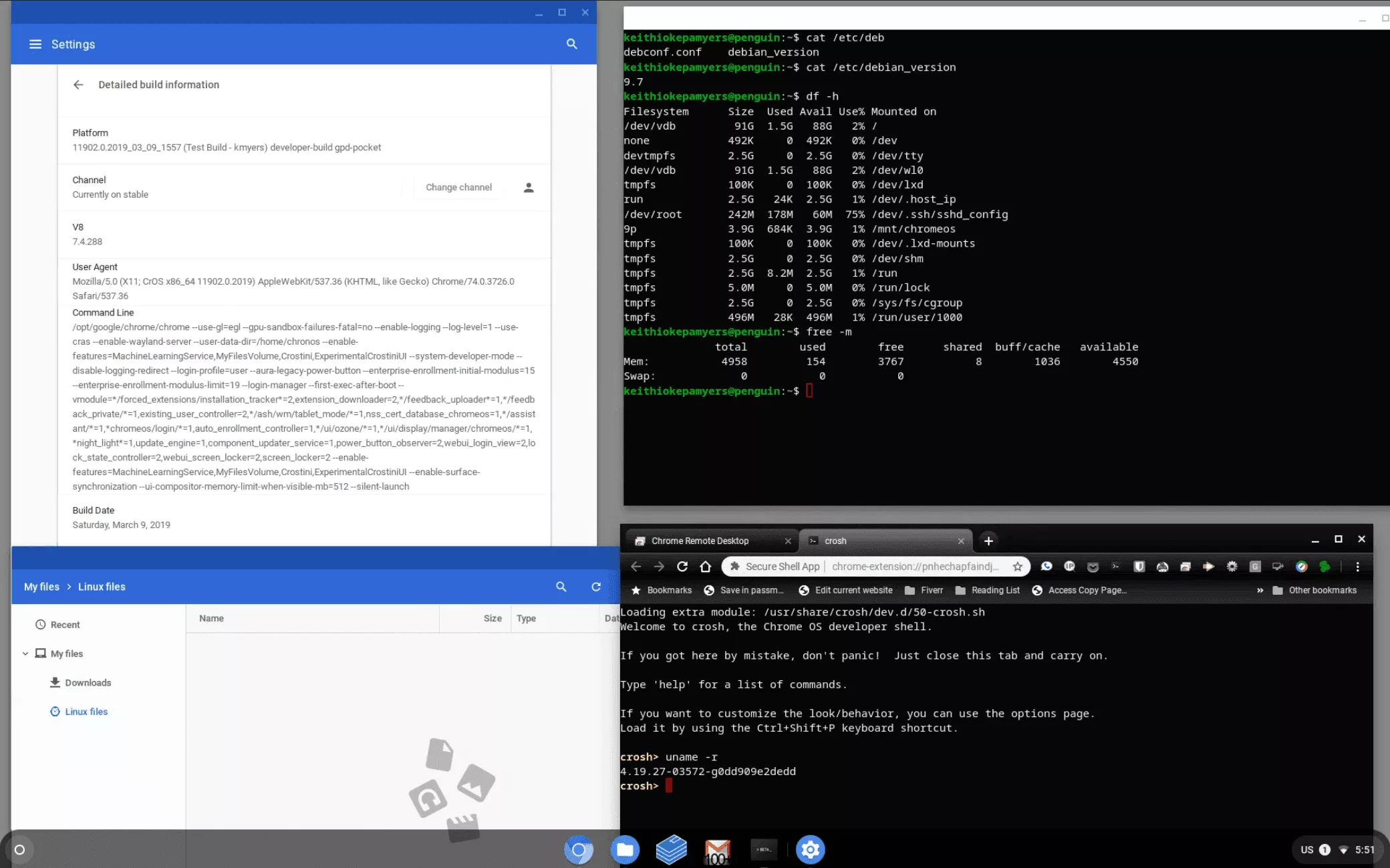Click the shield extension icon
This screenshot has height=868, width=1390.
[x=1139, y=567]
